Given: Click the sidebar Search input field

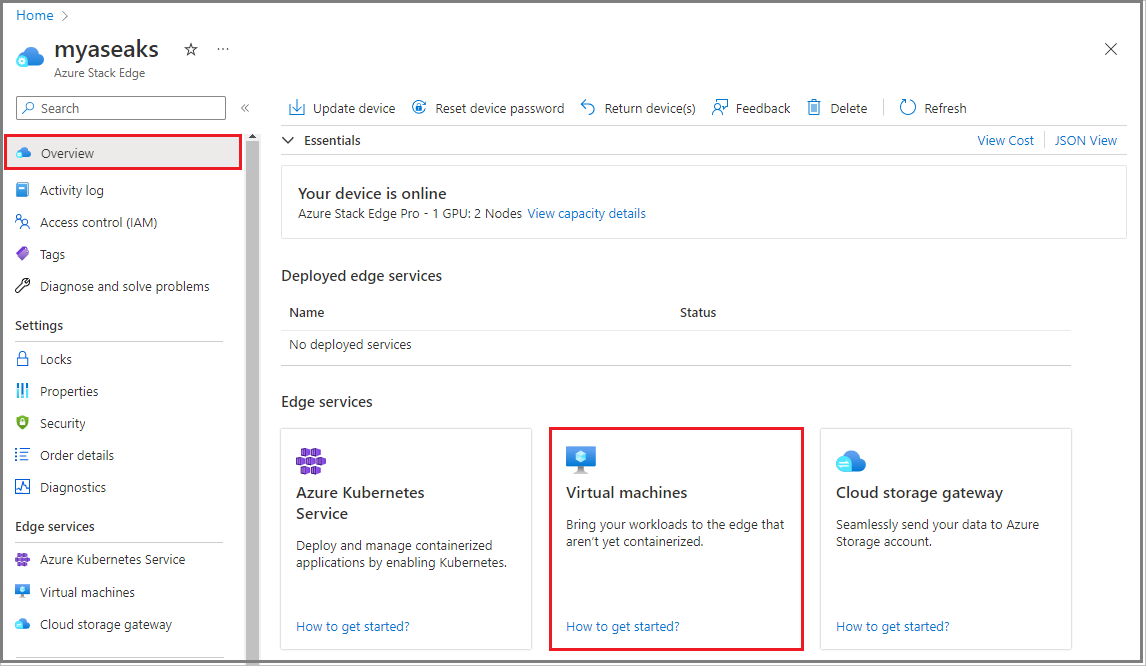Looking at the screenshot, I should [130, 108].
